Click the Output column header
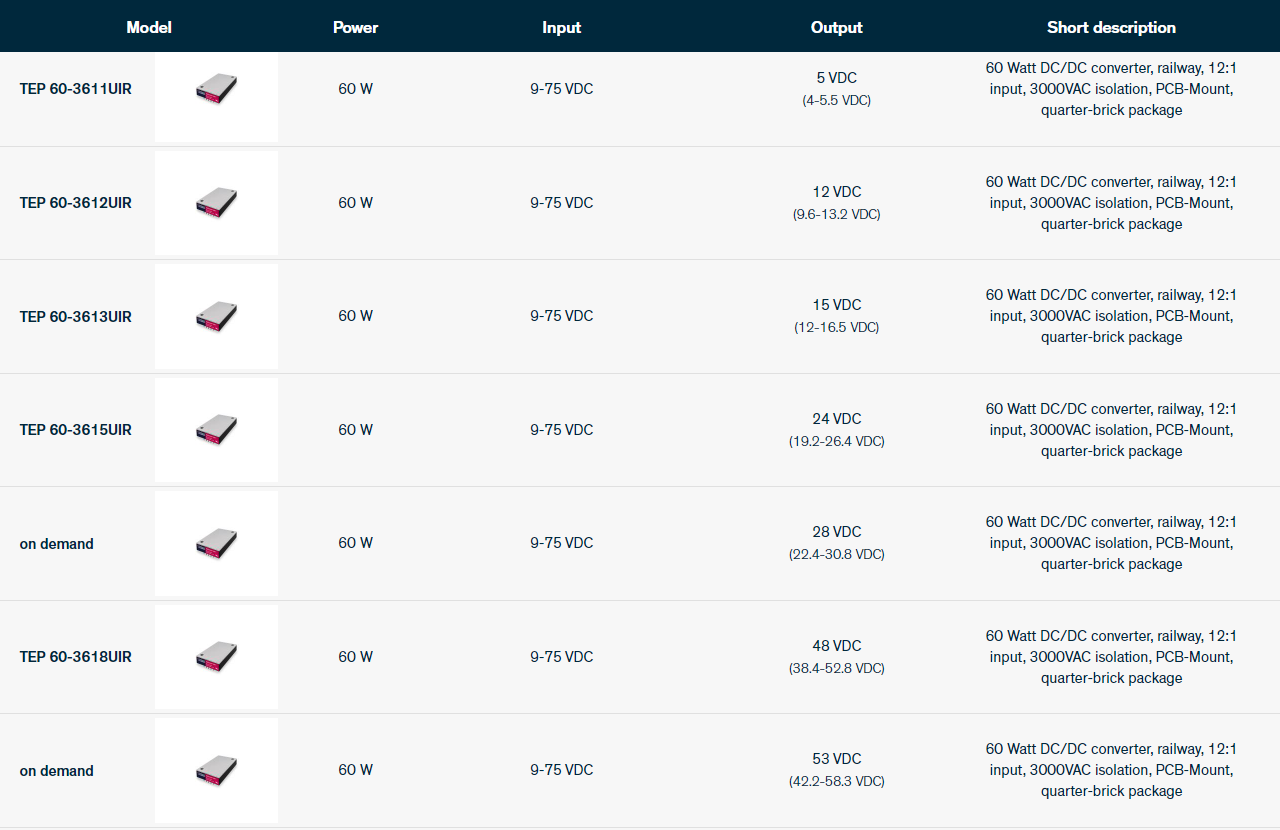Image resolution: width=1280 pixels, height=830 pixels. [x=836, y=28]
